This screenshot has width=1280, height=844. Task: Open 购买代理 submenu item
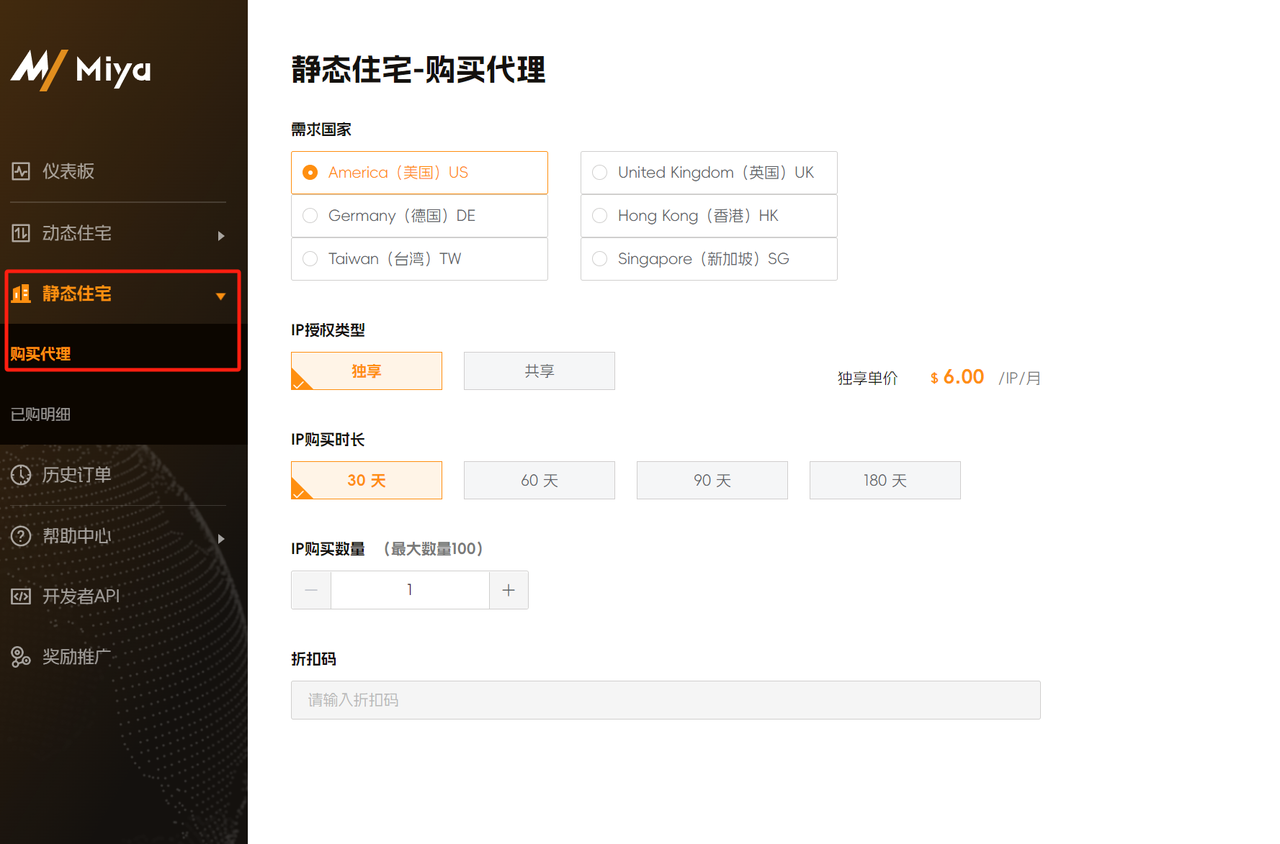(41, 354)
